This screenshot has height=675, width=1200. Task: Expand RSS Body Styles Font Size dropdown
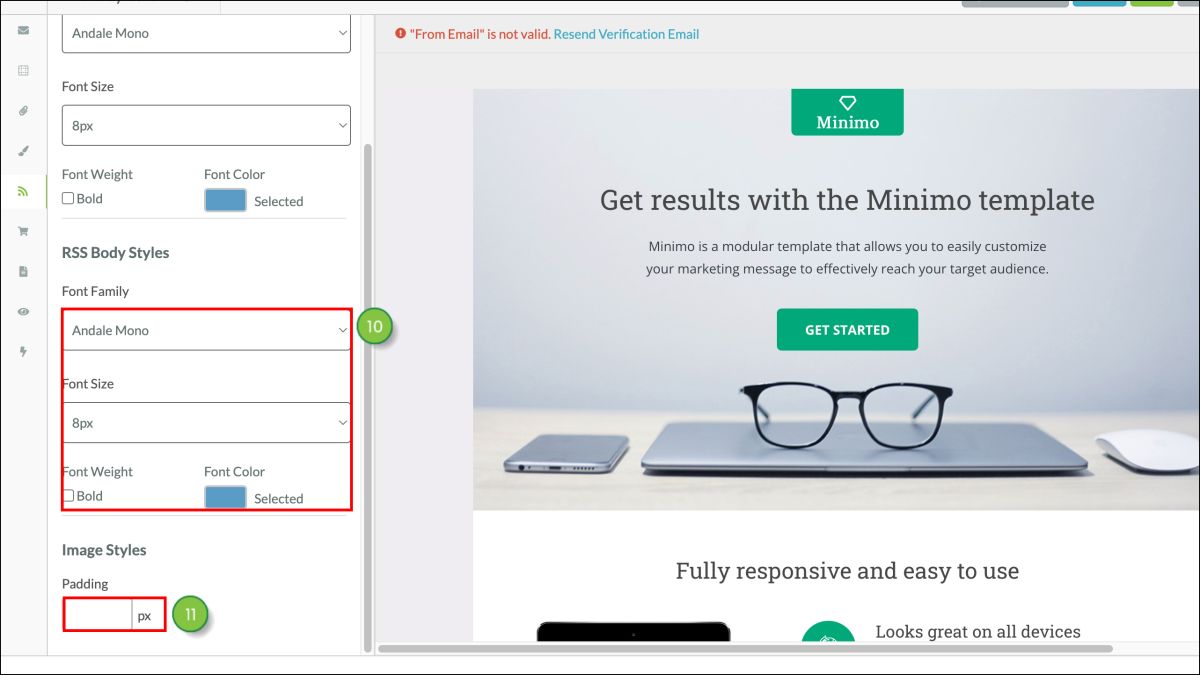[206, 423]
